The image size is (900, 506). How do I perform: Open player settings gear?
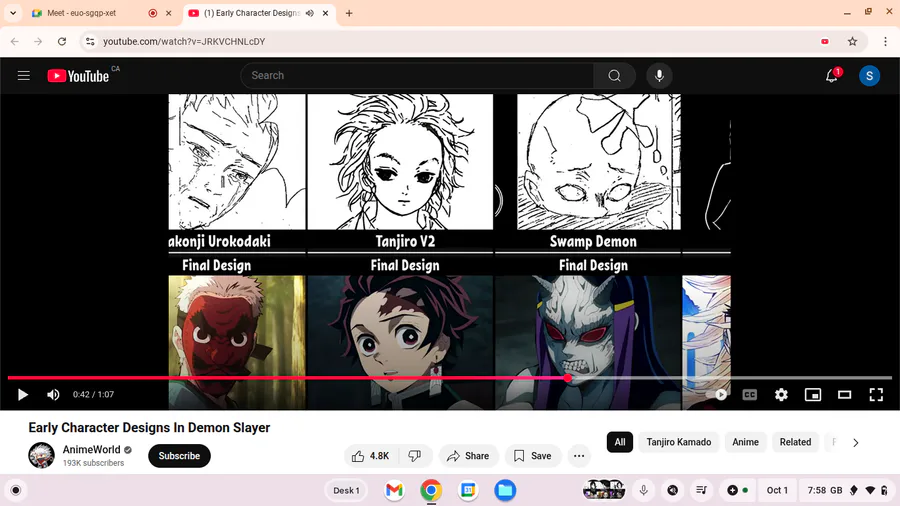[781, 395]
